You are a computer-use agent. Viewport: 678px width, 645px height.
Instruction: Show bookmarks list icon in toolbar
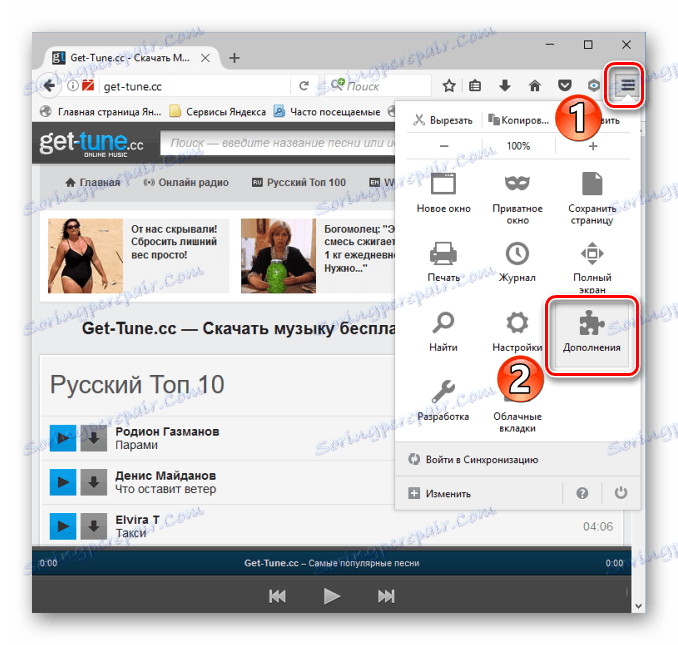(x=475, y=86)
